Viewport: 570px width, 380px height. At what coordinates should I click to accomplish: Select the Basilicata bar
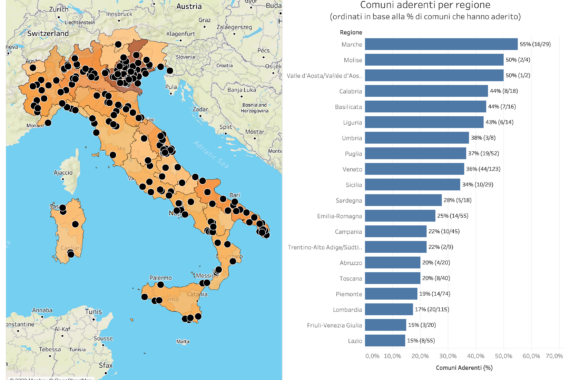coord(425,107)
